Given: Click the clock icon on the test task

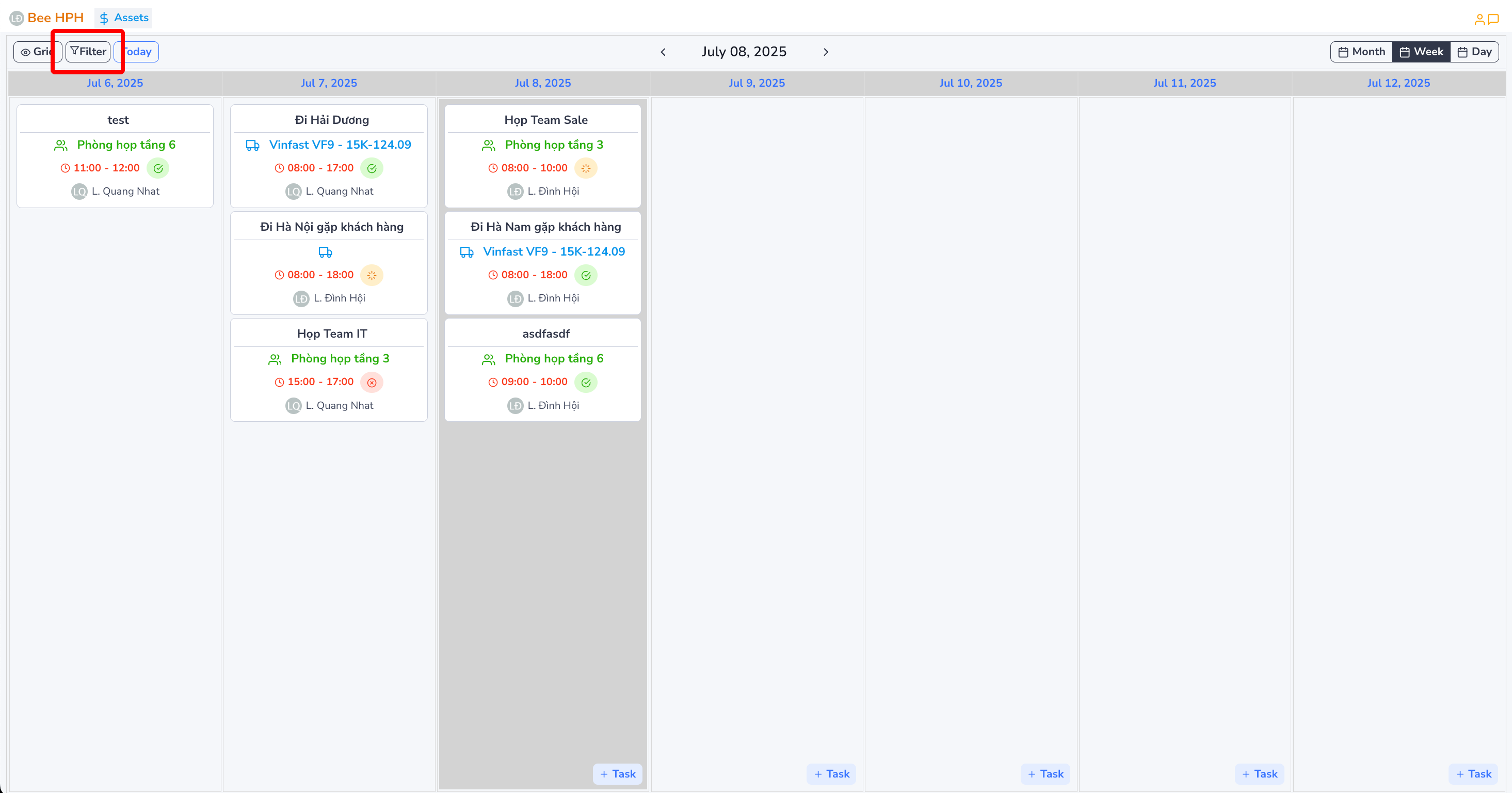Looking at the screenshot, I should click(x=65, y=168).
